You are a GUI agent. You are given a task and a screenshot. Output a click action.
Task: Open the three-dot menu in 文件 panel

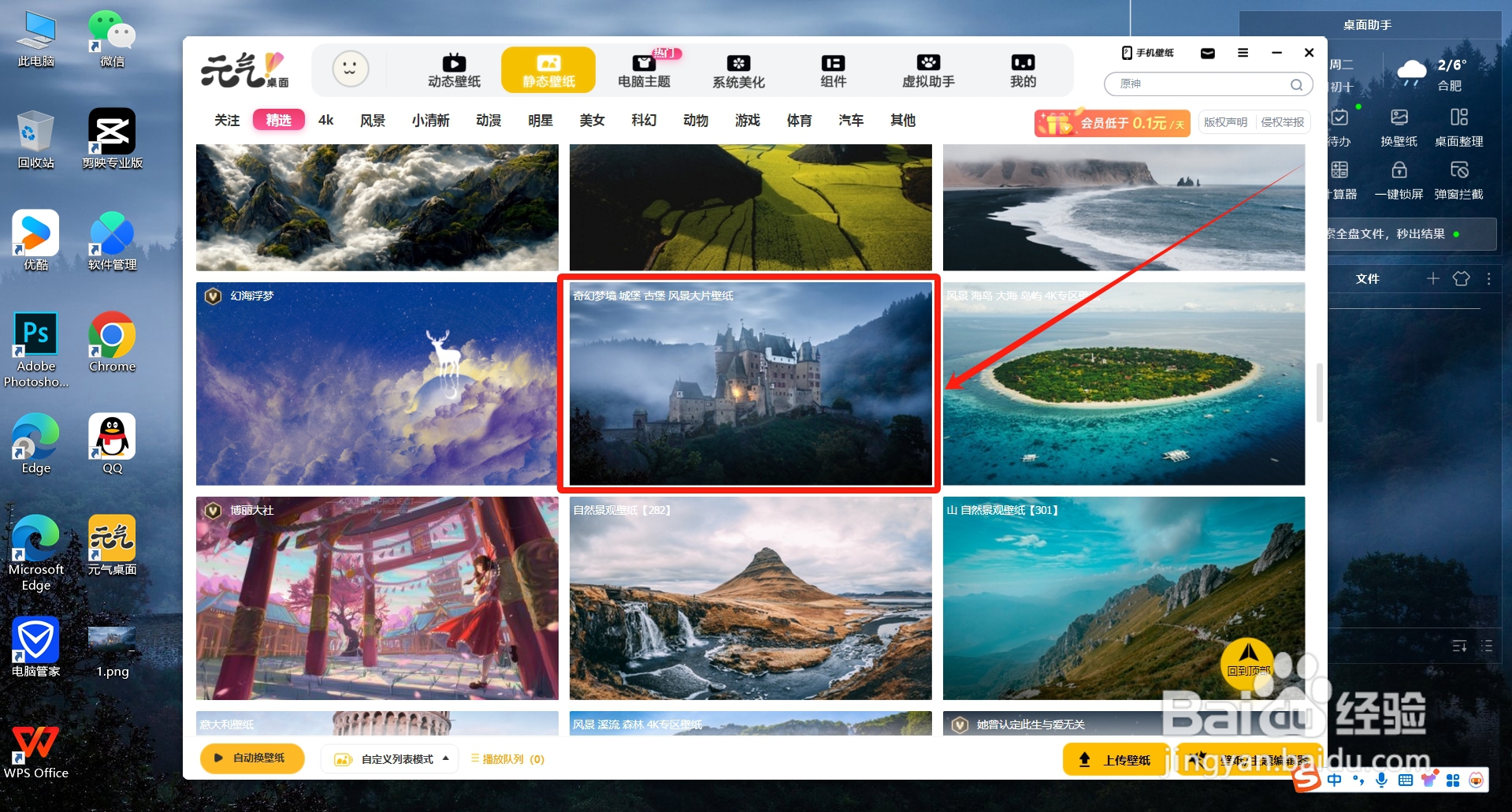tap(1488, 278)
